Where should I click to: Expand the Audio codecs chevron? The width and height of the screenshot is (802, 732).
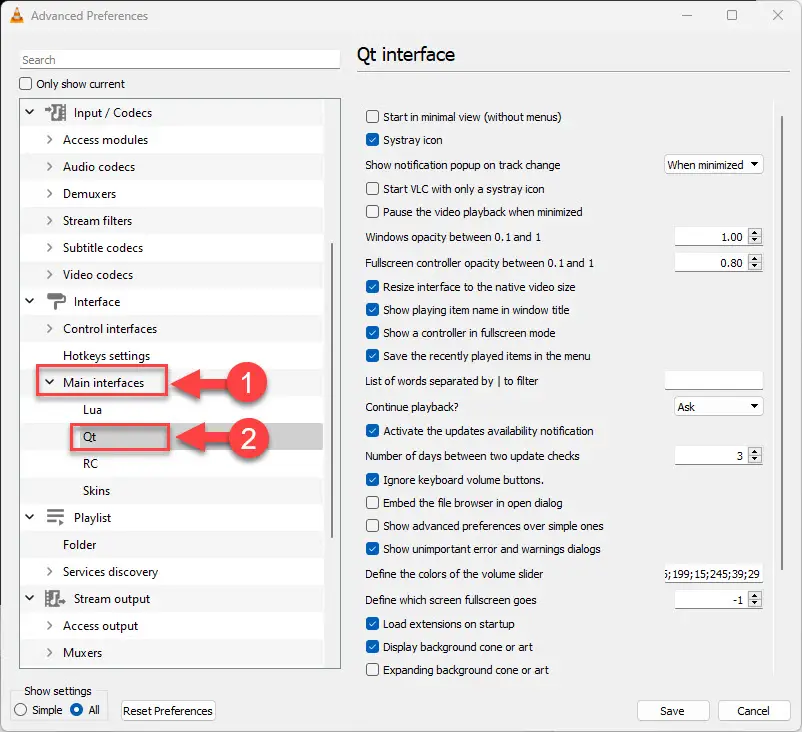coord(50,166)
